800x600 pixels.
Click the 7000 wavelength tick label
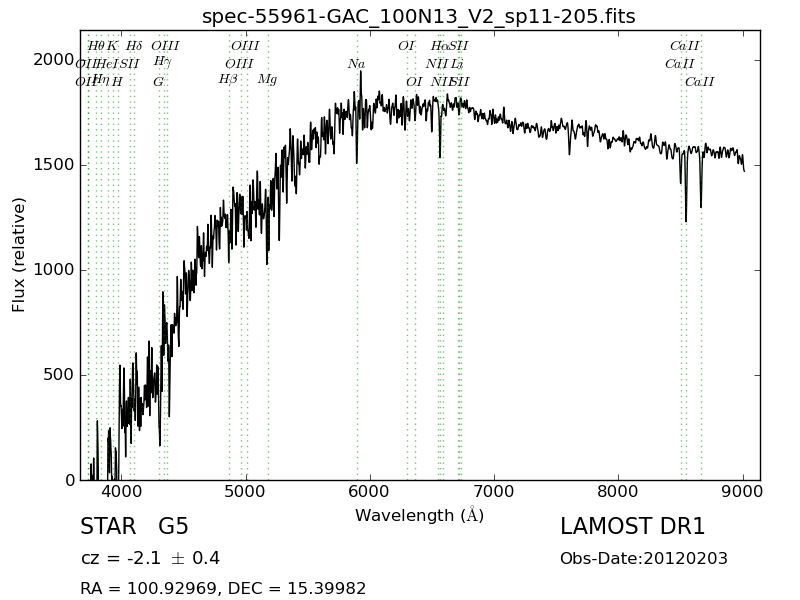click(494, 492)
